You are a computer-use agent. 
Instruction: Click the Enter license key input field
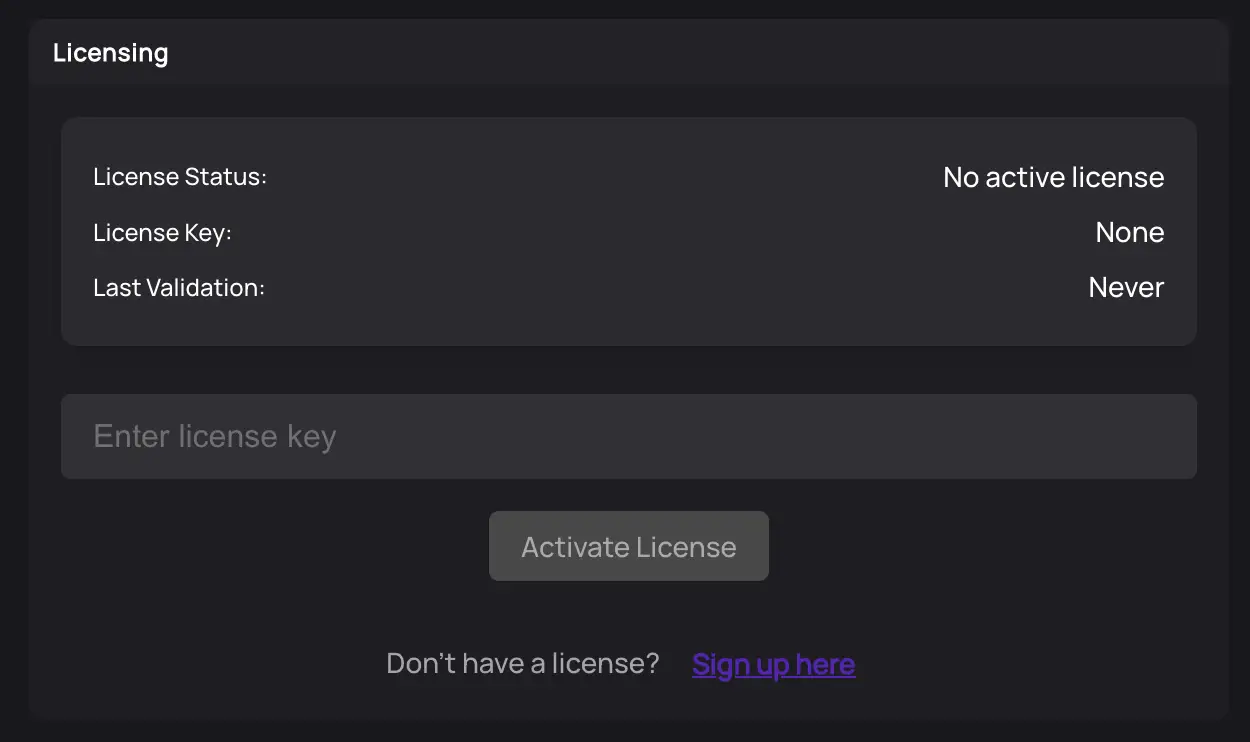point(628,436)
